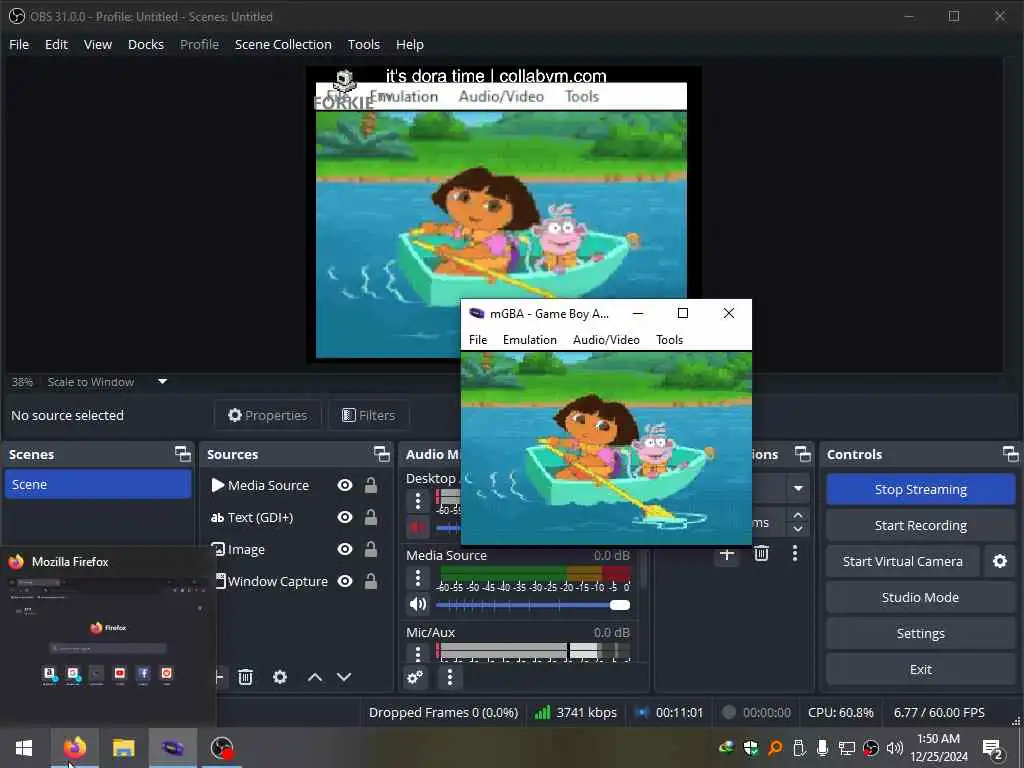Open the Help menu in OBS

409,44
